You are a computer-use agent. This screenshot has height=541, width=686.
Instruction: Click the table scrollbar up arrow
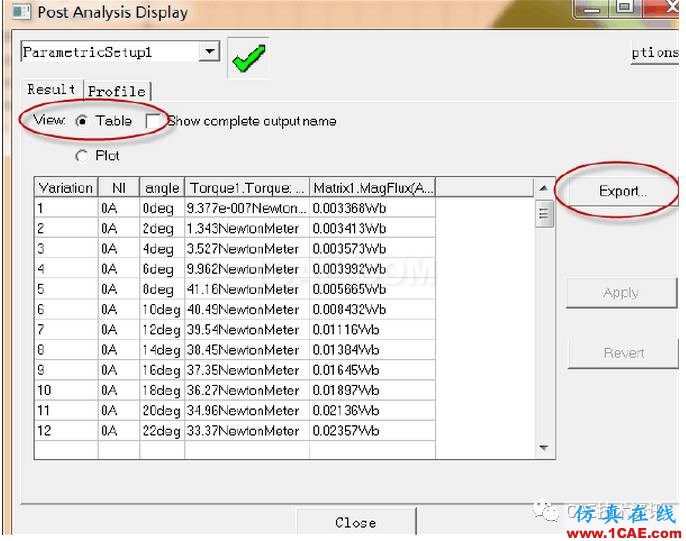point(543,188)
